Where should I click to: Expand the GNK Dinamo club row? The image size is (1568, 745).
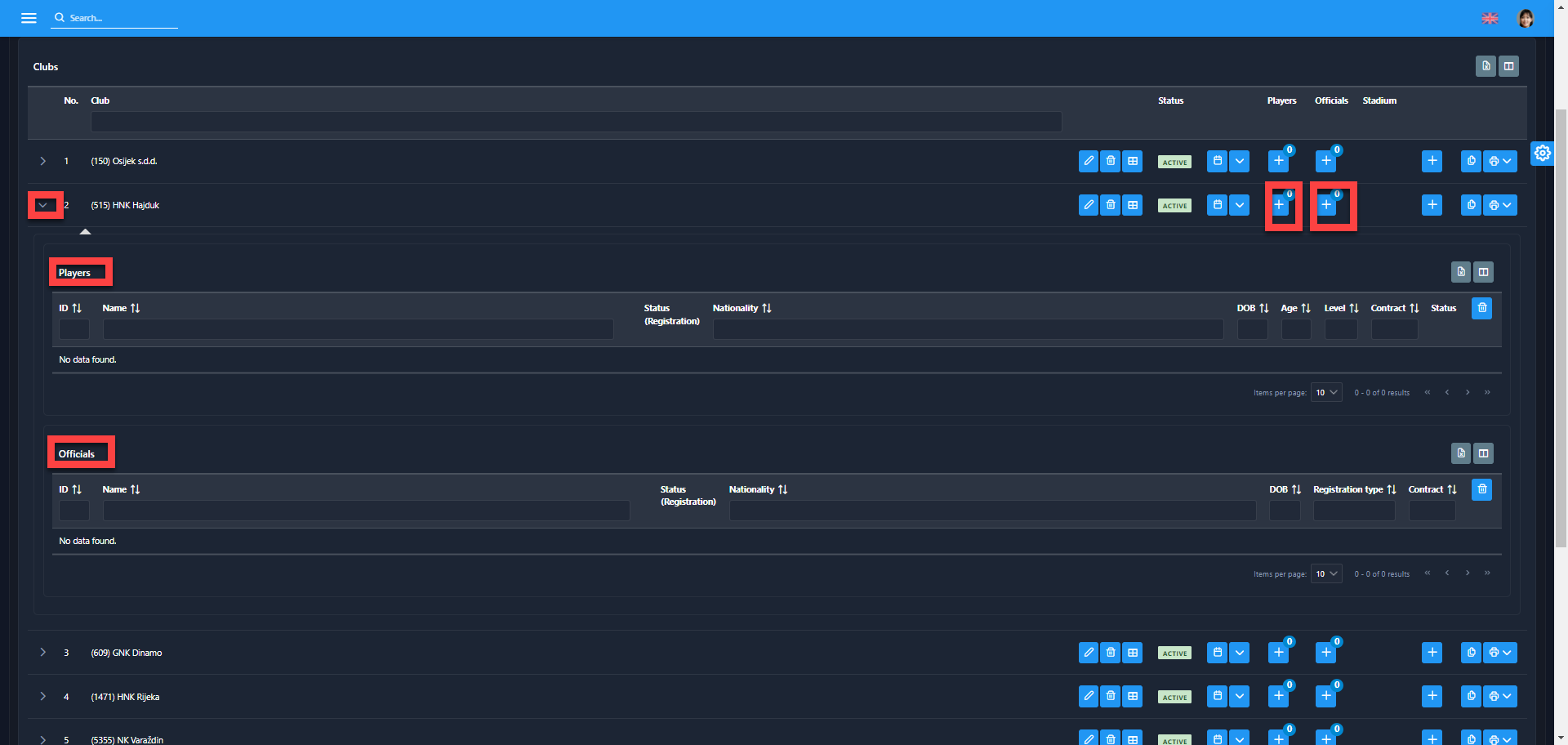pyautogui.click(x=43, y=653)
